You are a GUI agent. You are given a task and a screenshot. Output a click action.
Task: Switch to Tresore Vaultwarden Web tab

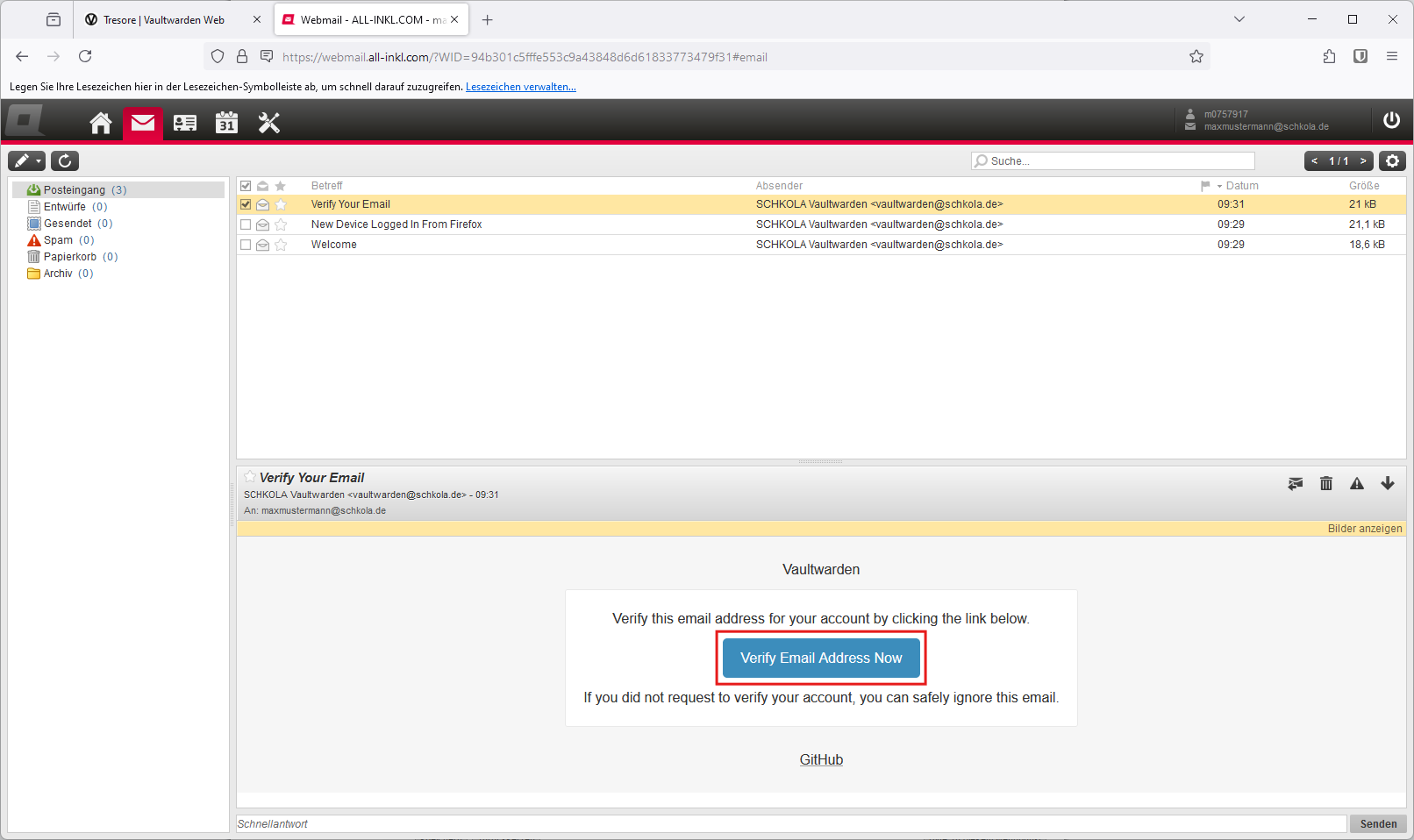coord(164,19)
